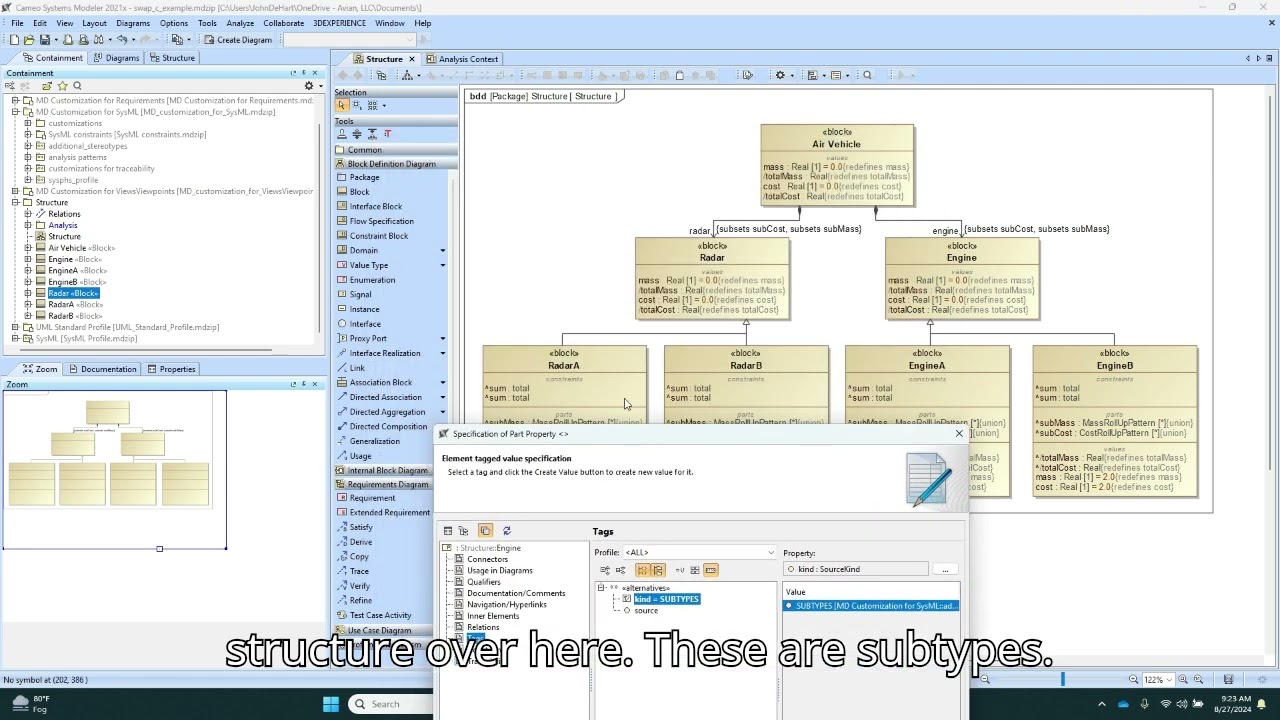Click the refresh icon in specification dialog

[506, 531]
